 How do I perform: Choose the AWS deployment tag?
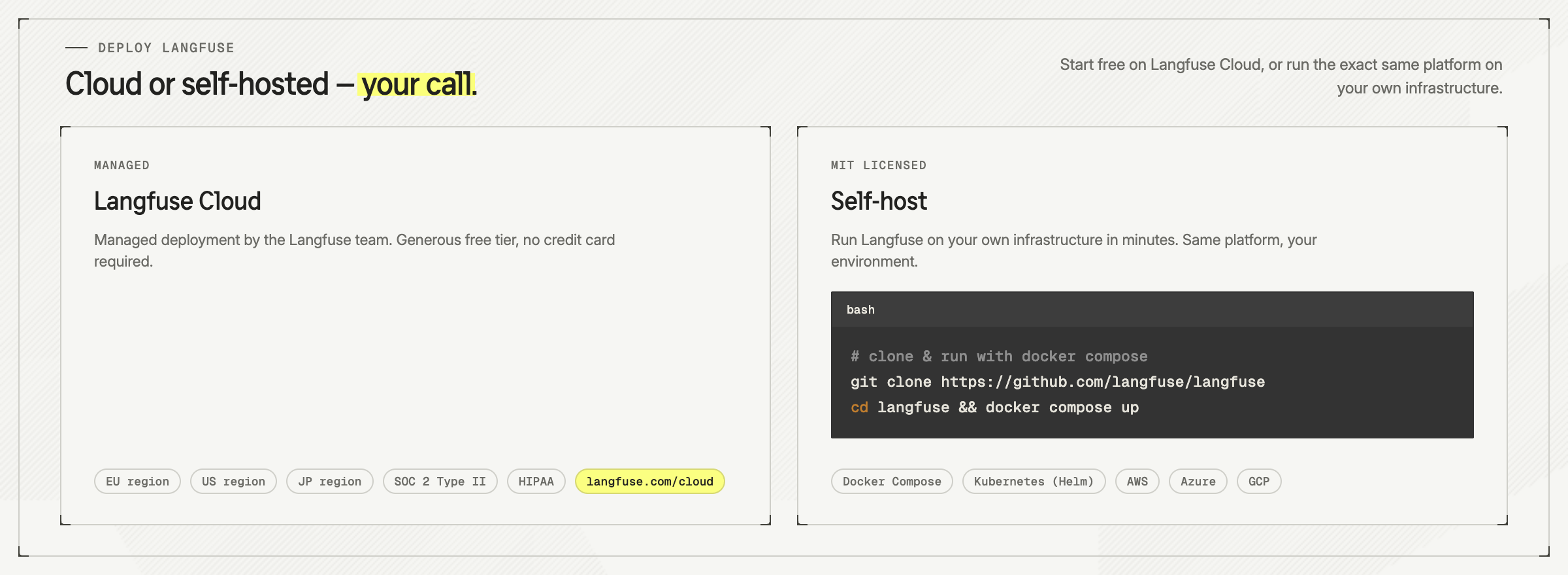coord(1137,482)
